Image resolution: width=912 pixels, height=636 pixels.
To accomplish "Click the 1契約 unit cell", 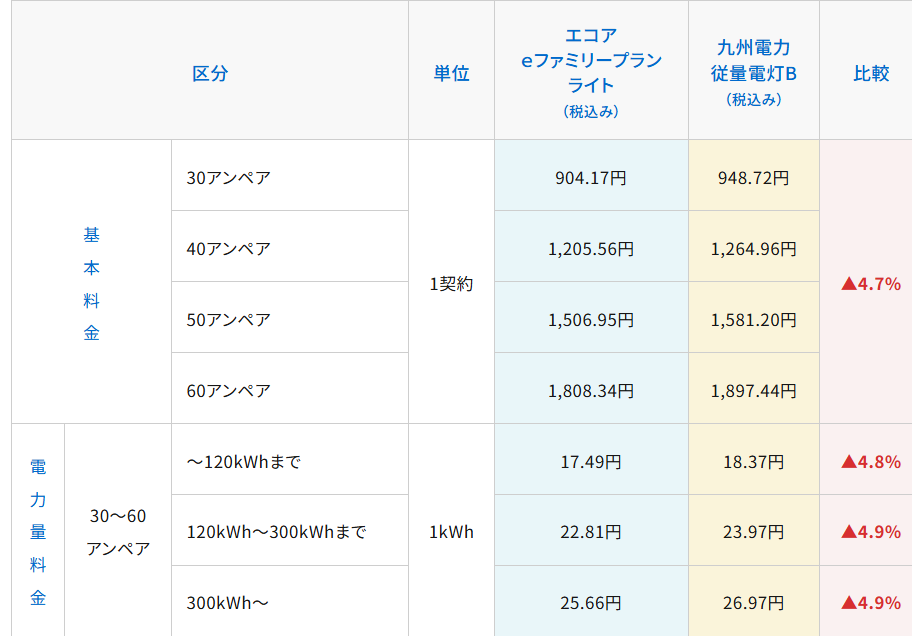I will pos(450,281).
